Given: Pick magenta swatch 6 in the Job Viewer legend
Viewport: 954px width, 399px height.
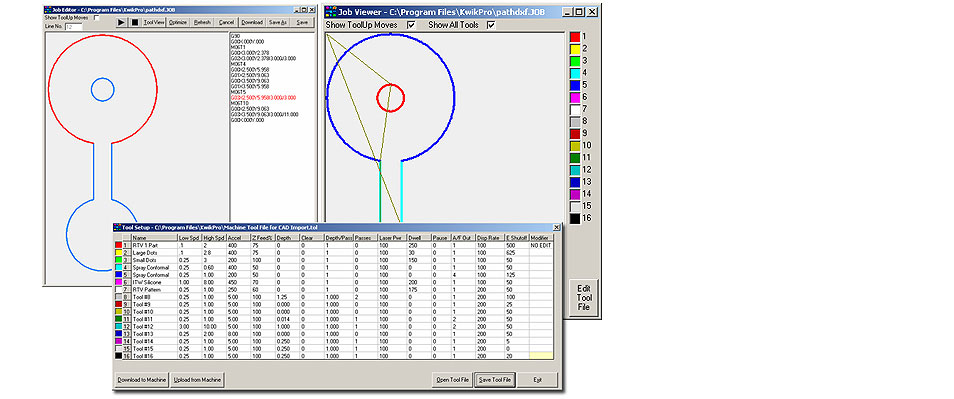Looking at the screenshot, I should pos(574,97).
